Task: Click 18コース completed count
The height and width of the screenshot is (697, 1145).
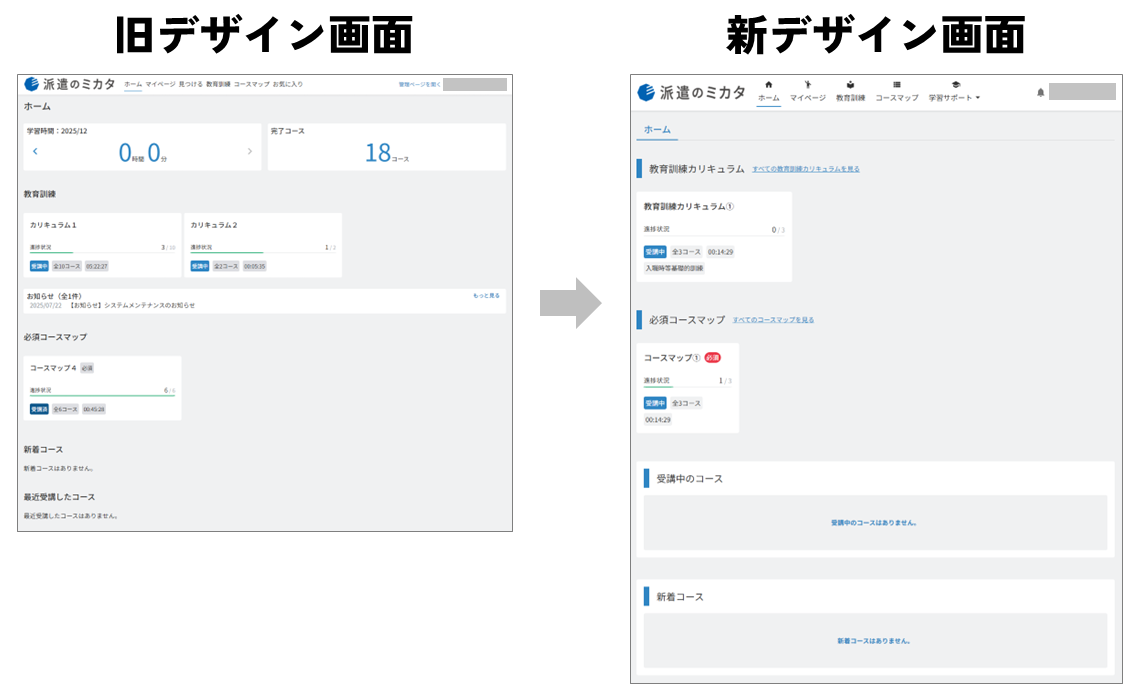Action: pos(387,152)
